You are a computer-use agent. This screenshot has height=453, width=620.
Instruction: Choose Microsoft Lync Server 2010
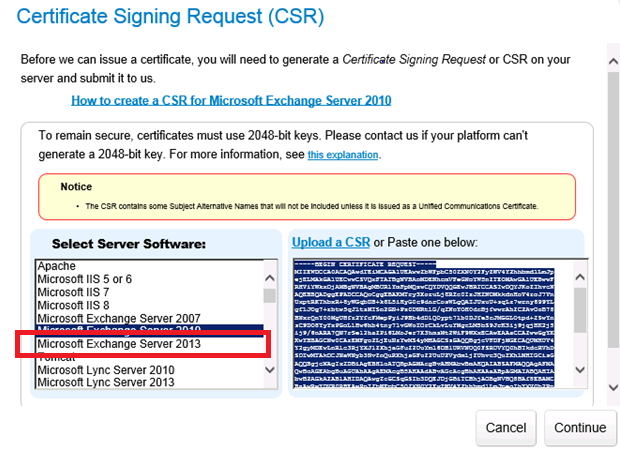pos(149,370)
